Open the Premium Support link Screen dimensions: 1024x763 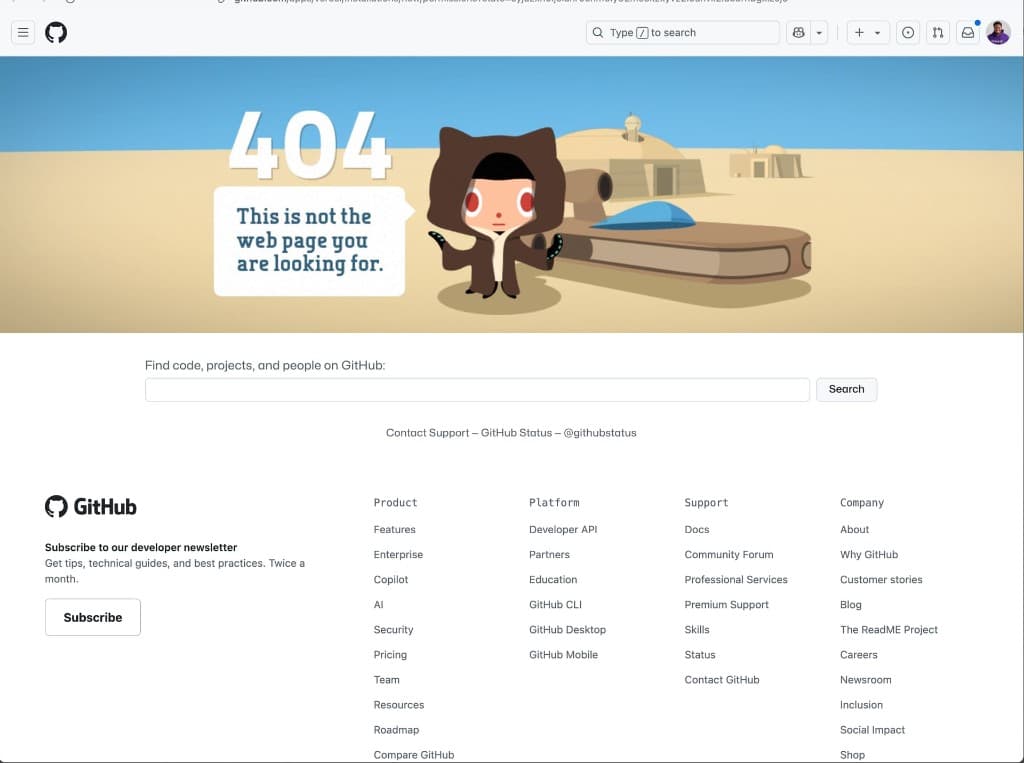(x=726, y=605)
